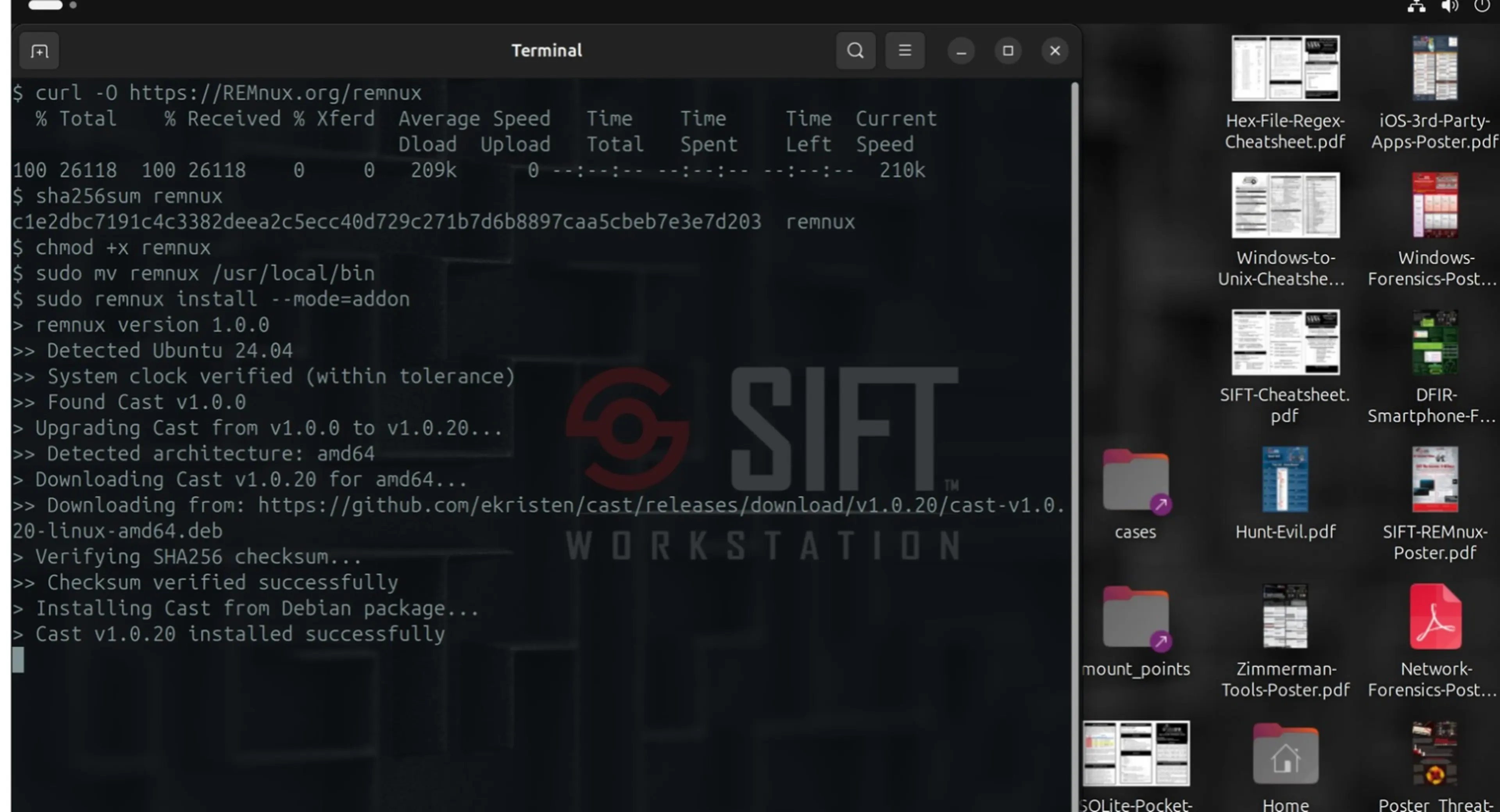
Task: Click 'Detected Ubuntu 24.04' line
Action: [x=153, y=351]
